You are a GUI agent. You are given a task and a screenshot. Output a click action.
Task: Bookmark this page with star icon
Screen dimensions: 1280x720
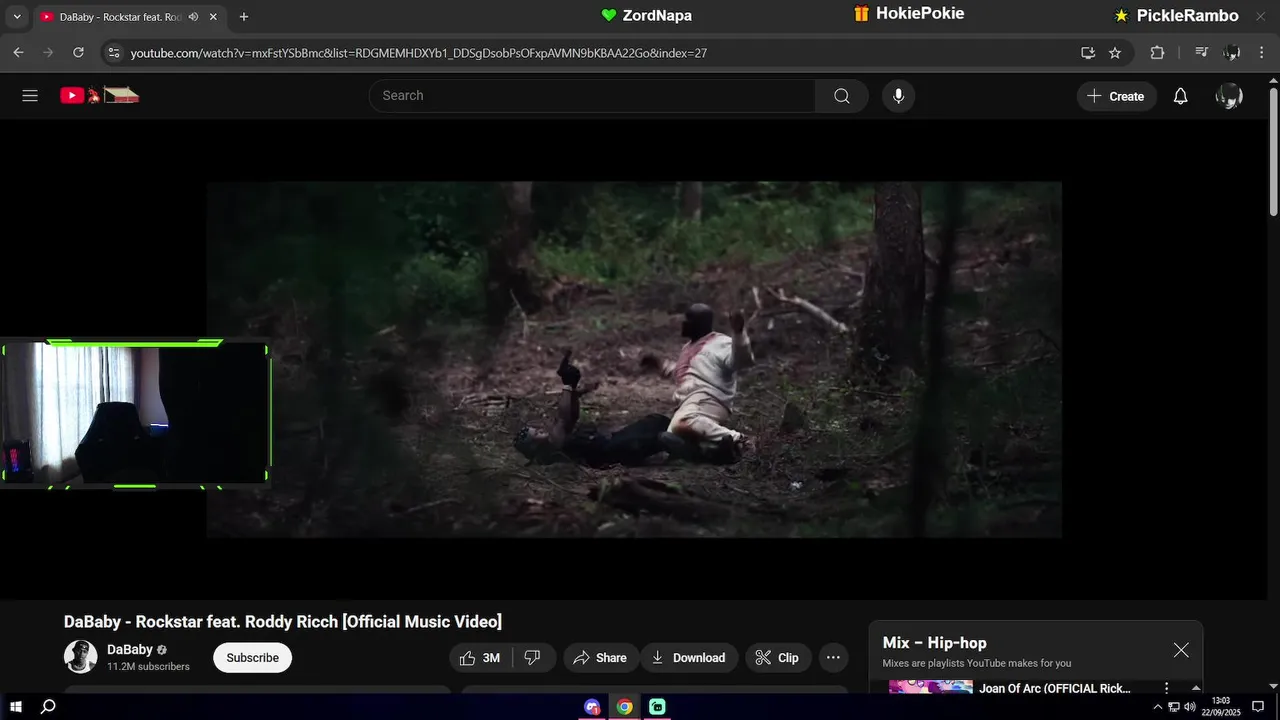[1115, 53]
